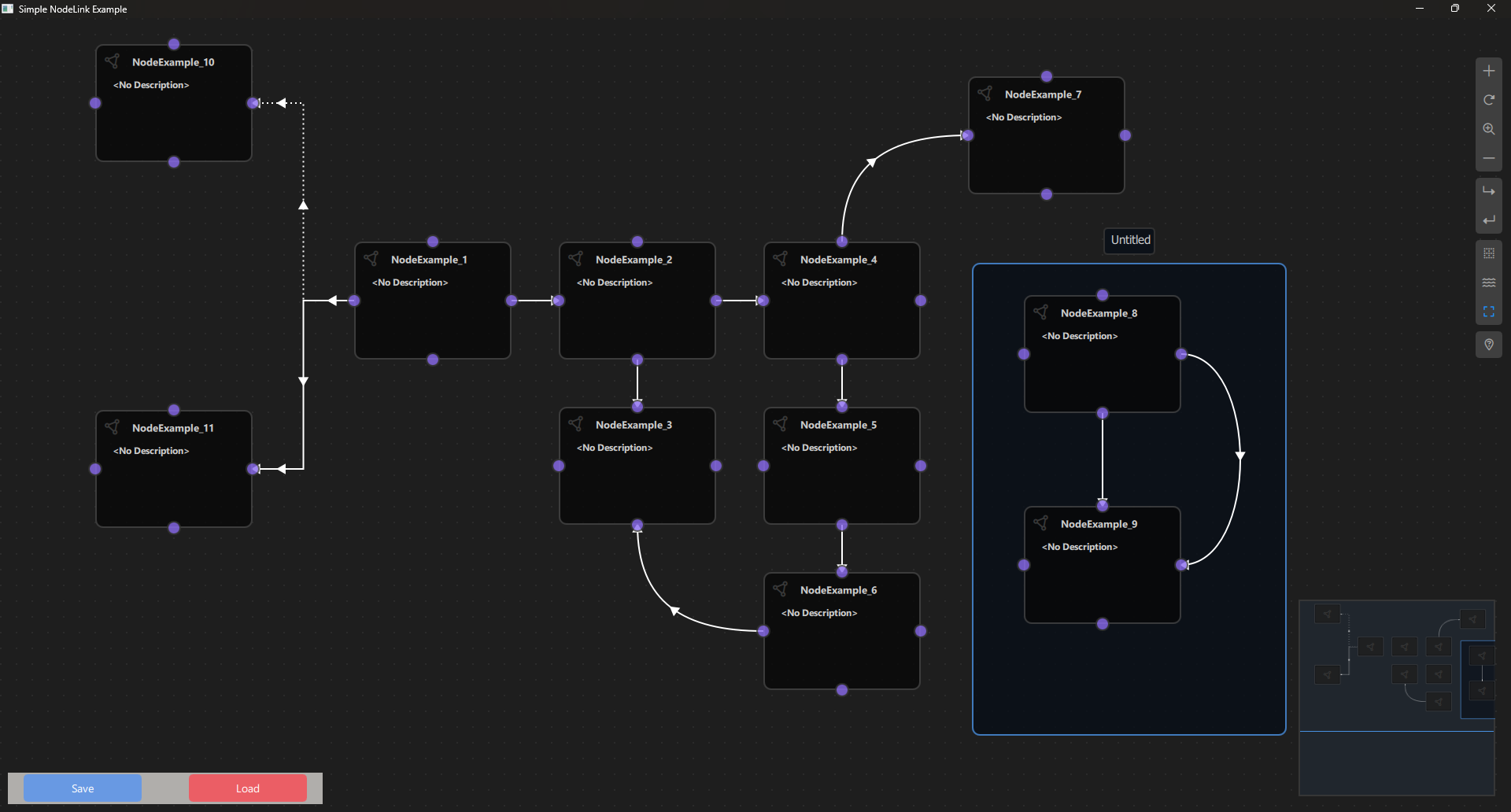
Task: Select the blue group box around NodeExample_8
Action: (x=1129, y=685)
